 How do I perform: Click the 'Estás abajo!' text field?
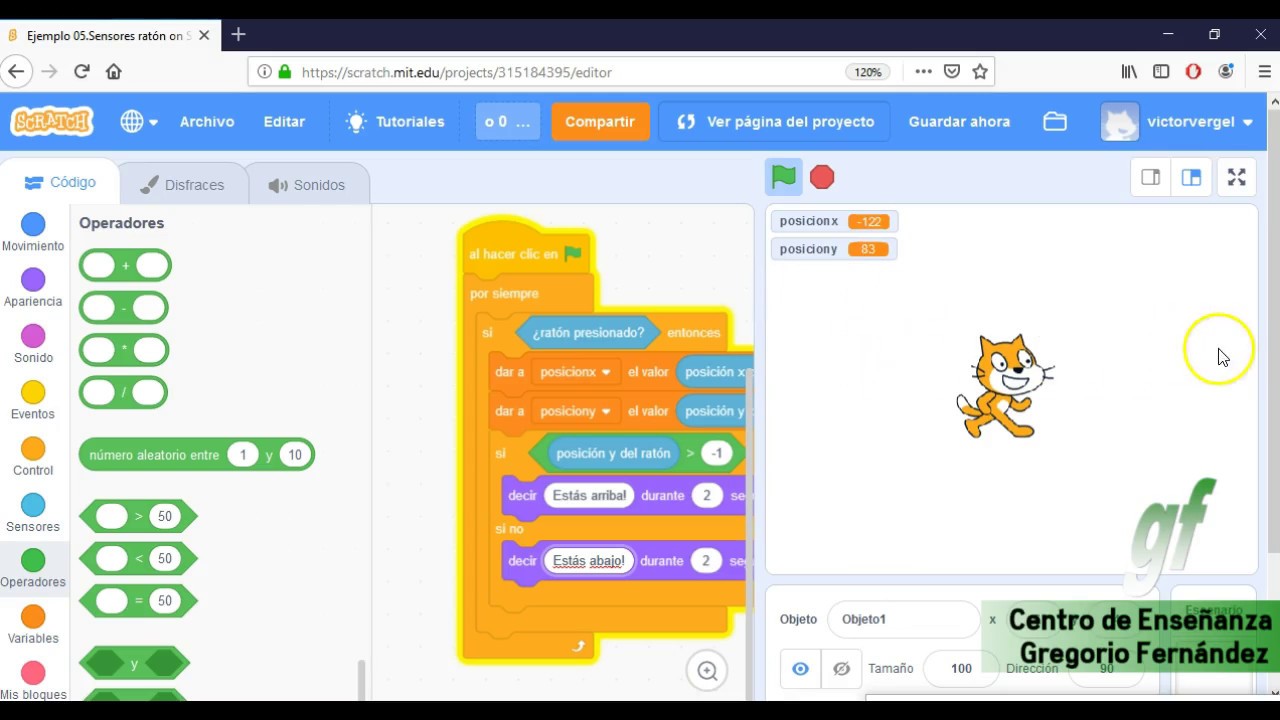tap(588, 561)
